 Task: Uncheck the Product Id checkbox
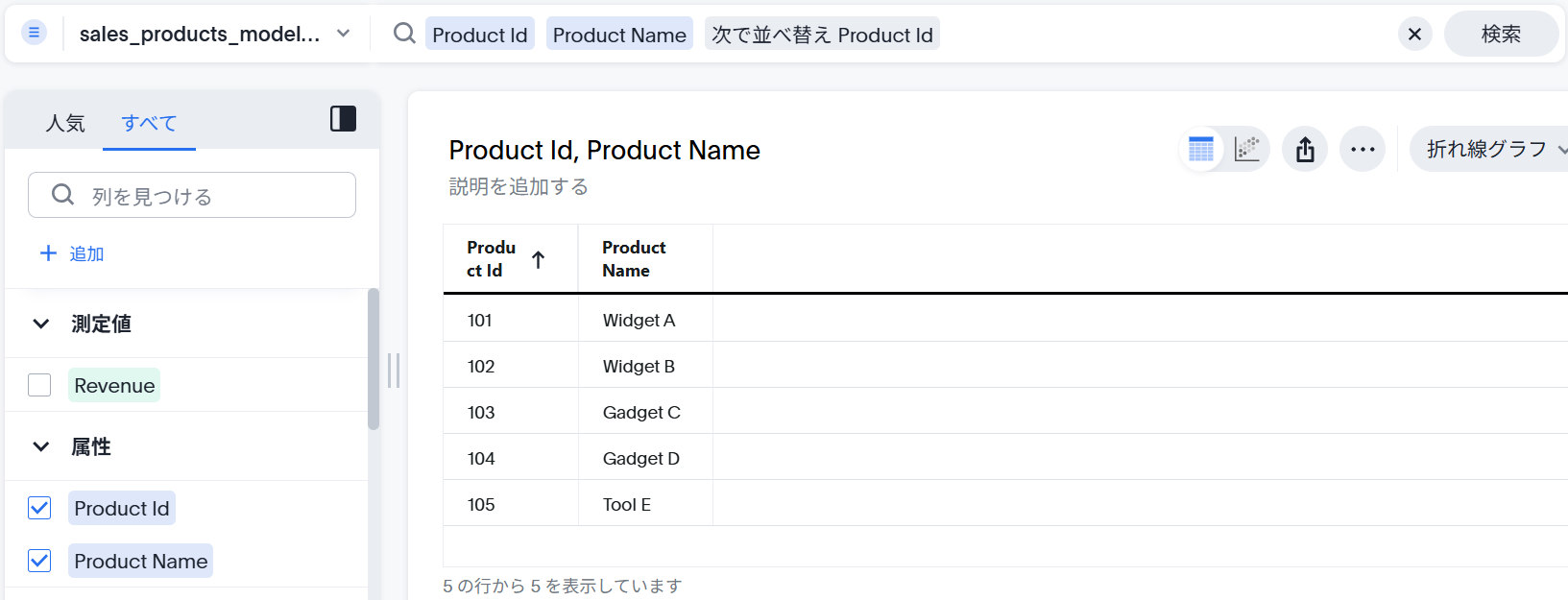pos(39,508)
